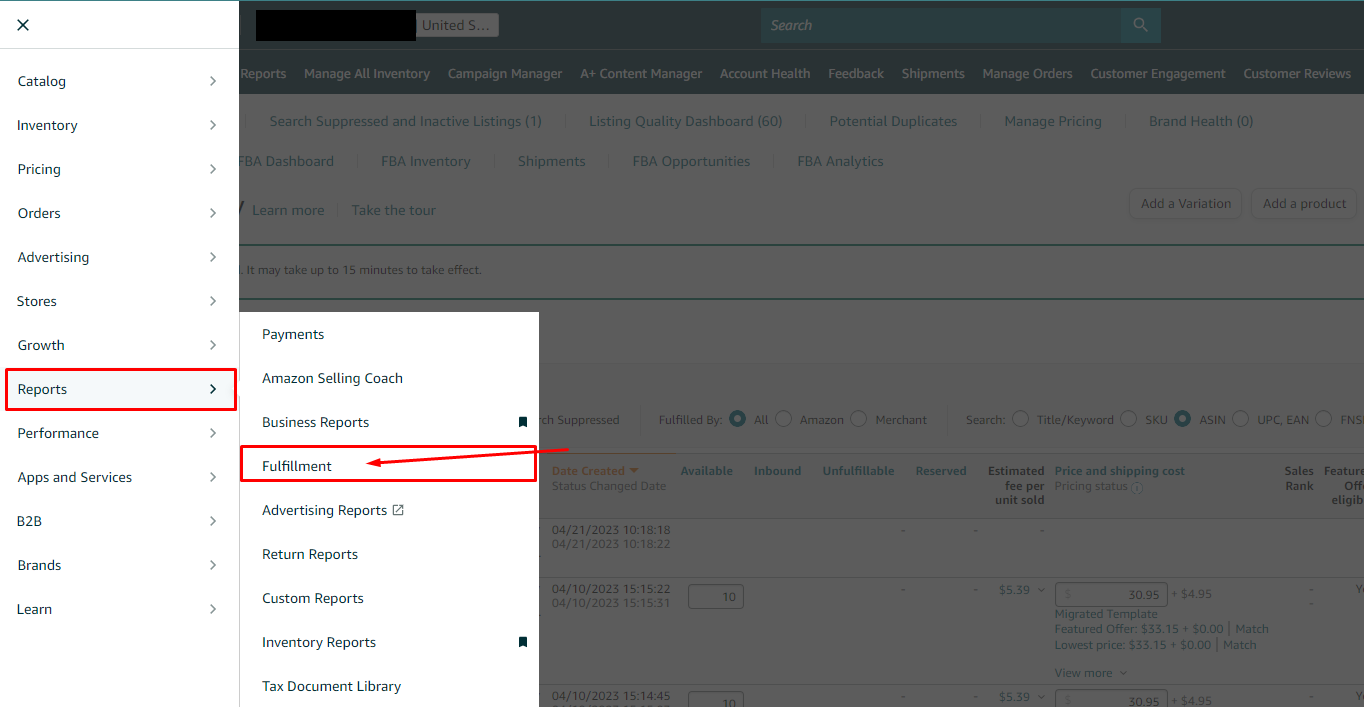Open FBA Opportunities tab
This screenshot has height=707, width=1364.
[691, 161]
